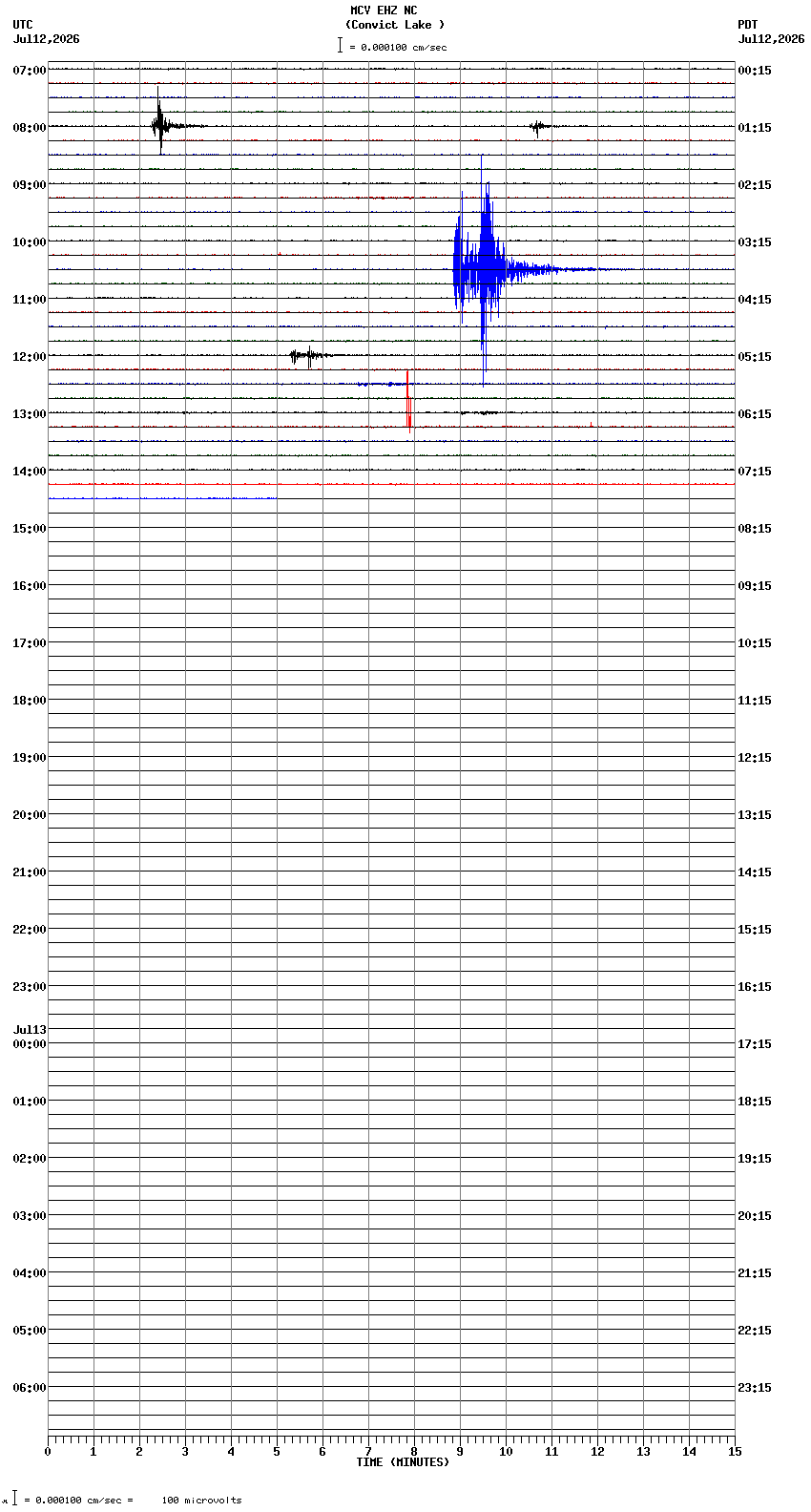Click the 13:00 UTC time label

click(30, 414)
